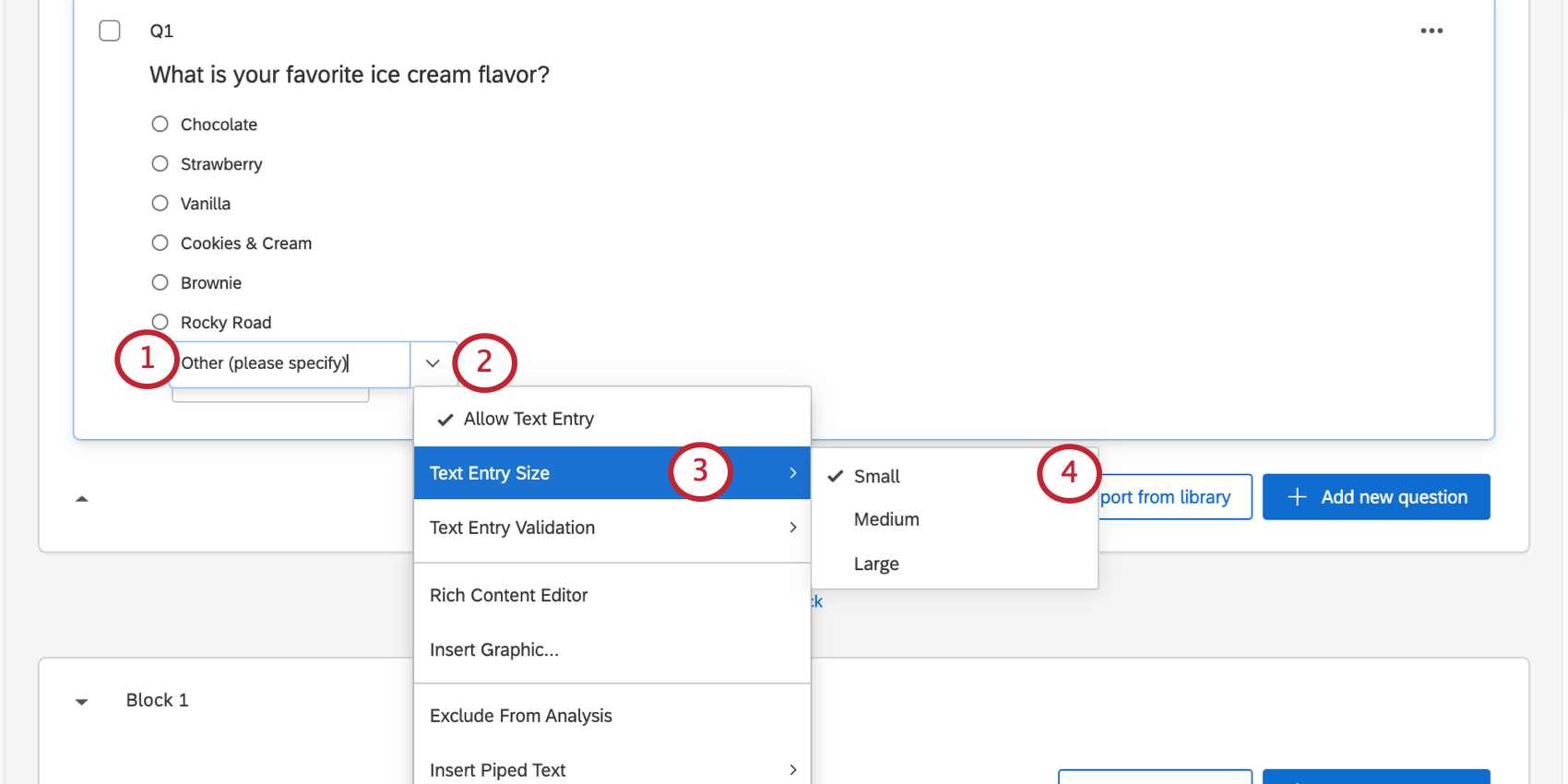Toggle Allow Text Entry in the menu
The height and width of the screenshot is (784, 1568).
tap(529, 420)
